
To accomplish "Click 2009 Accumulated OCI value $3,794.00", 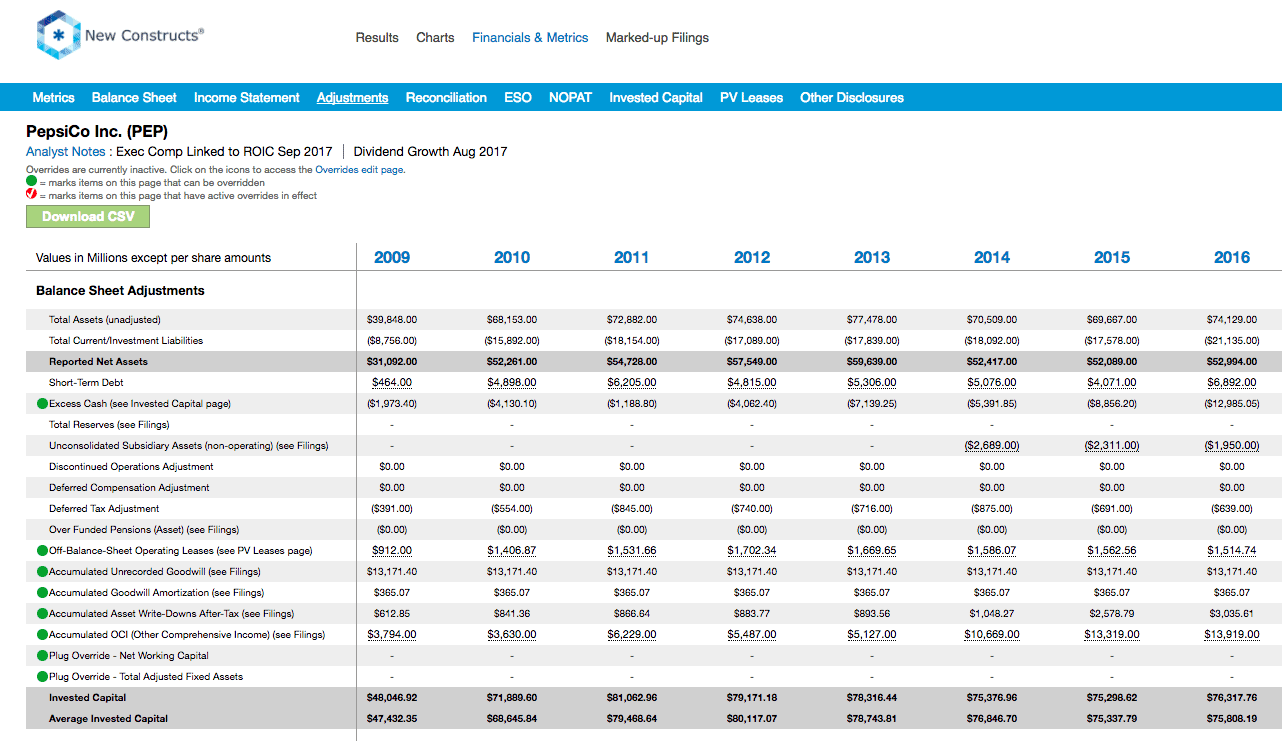I will pyautogui.click(x=392, y=635).
